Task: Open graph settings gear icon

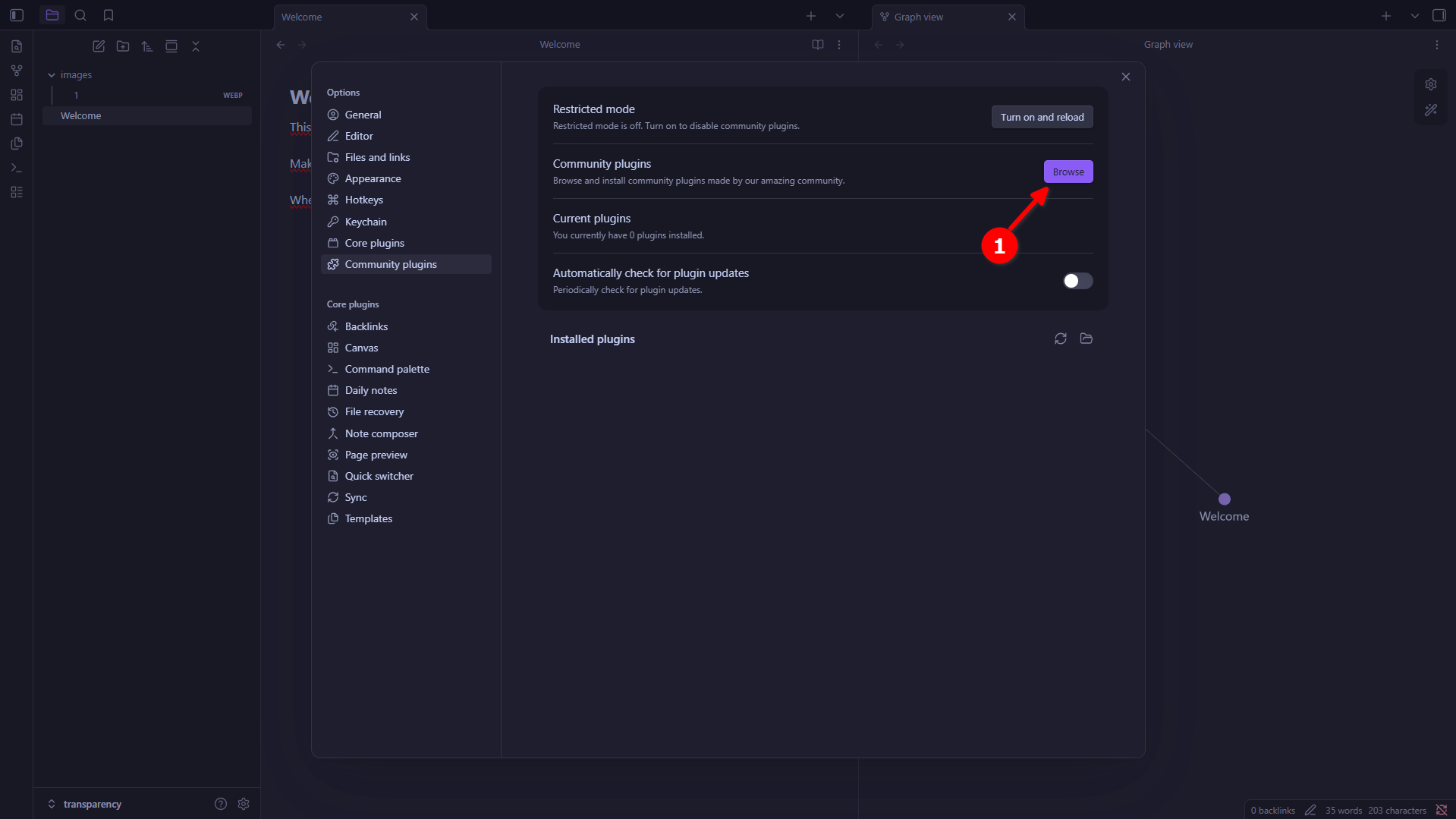Action: [1430, 84]
